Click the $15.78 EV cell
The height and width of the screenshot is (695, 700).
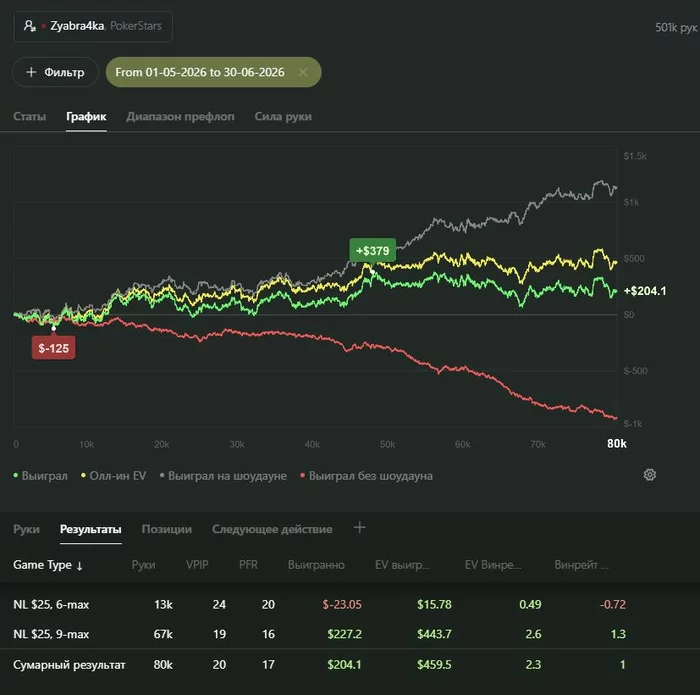pyautogui.click(x=434, y=604)
